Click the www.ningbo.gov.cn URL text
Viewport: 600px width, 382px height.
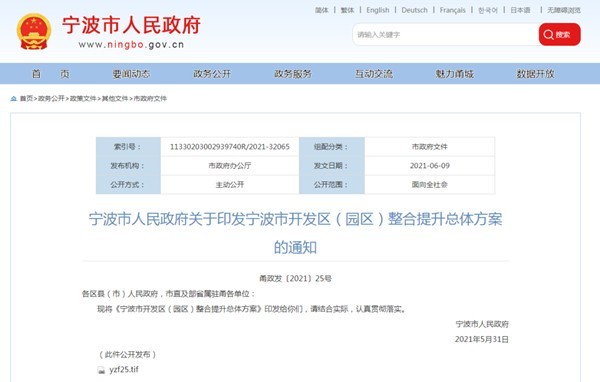(x=131, y=45)
